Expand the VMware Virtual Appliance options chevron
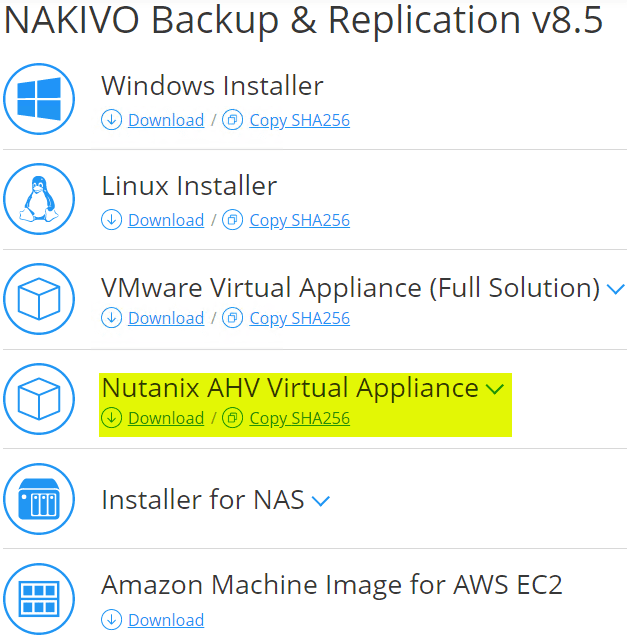This screenshot has height=636, width=627. [616, 290]
